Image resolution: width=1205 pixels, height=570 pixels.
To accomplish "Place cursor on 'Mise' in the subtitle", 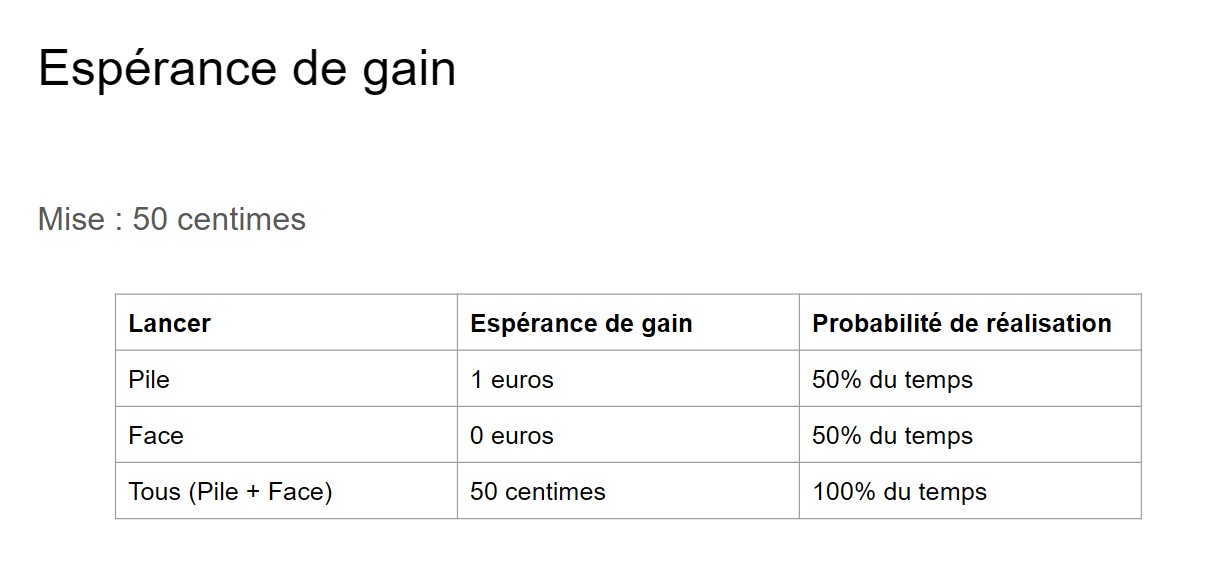I will [70, 219].
